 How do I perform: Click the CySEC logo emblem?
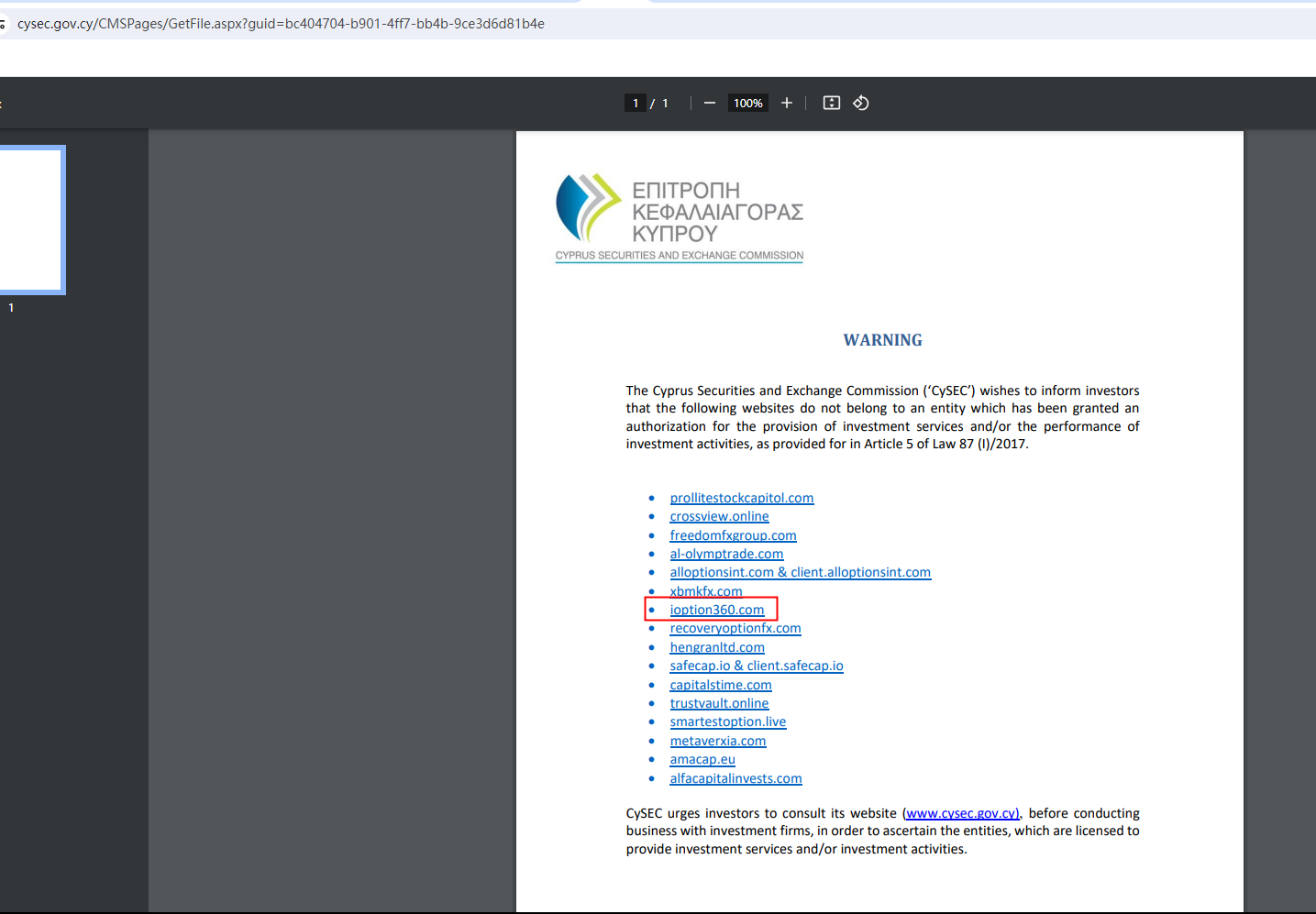(589, 207)
